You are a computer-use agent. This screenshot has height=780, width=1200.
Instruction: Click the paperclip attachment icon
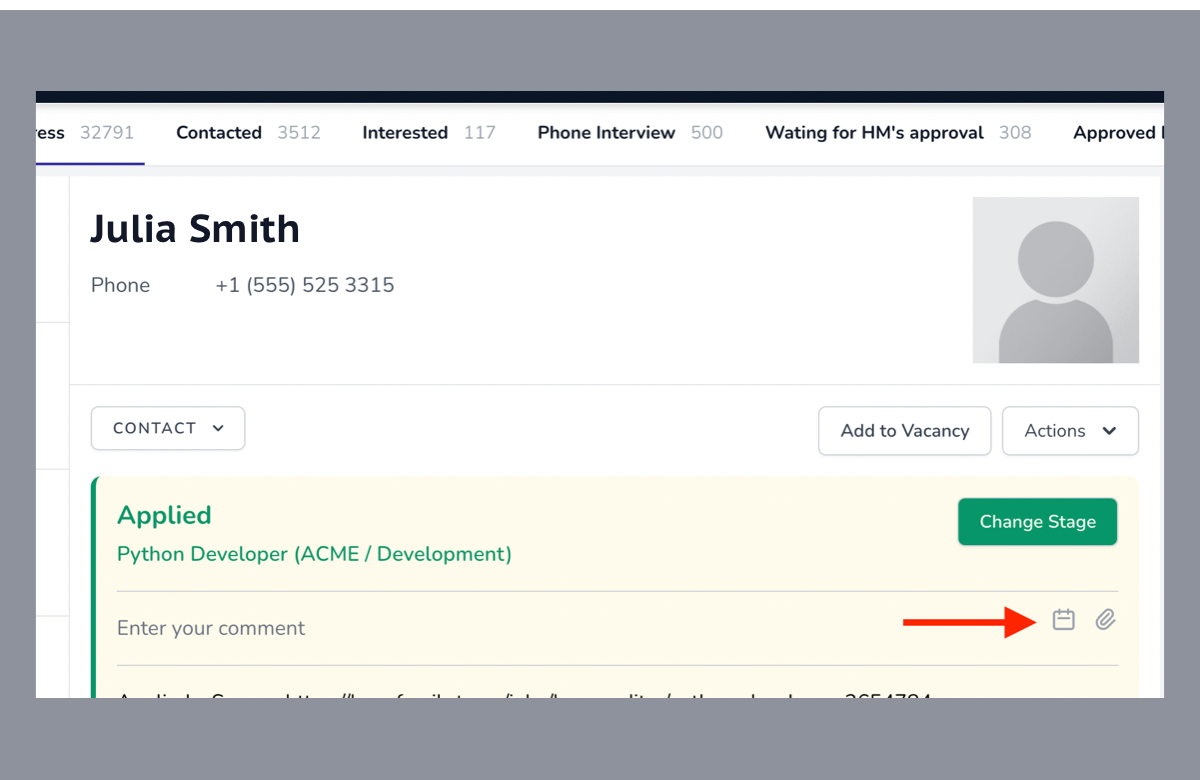pos(1105,620)
